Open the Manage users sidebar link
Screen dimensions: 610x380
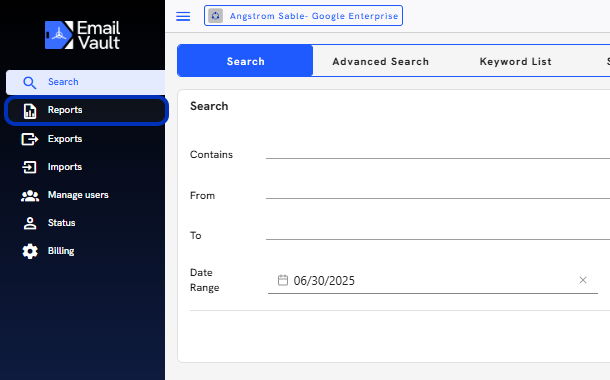coord(78,195)
